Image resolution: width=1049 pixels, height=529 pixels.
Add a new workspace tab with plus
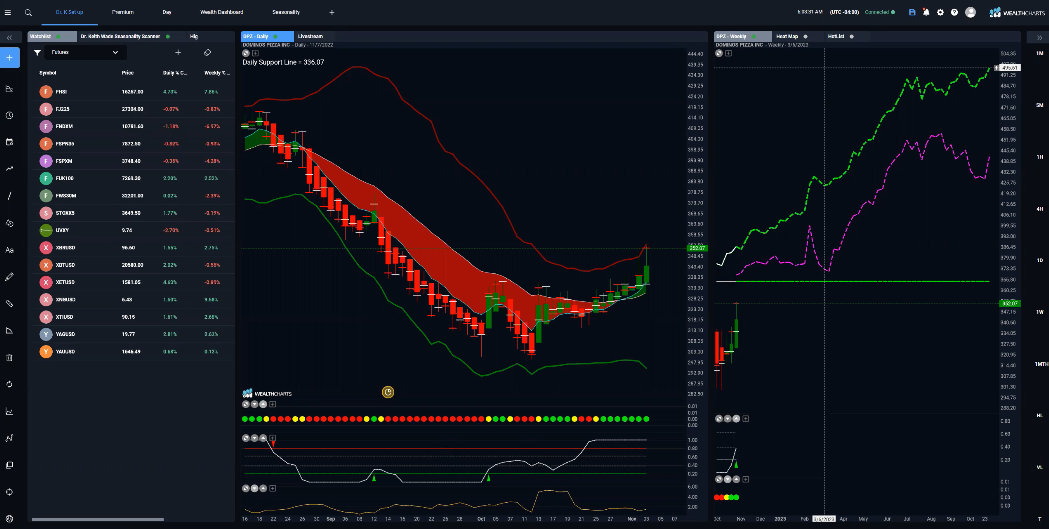(x=332, y=12)
